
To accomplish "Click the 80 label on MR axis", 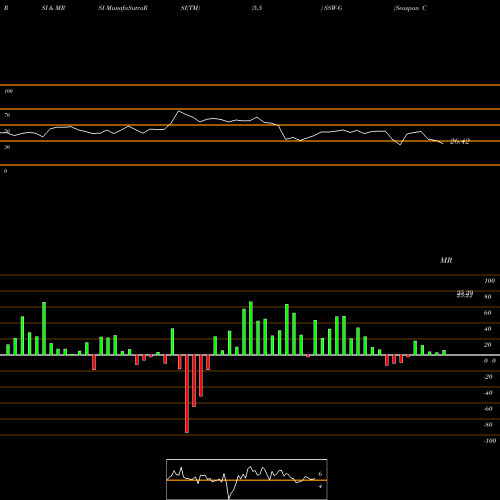I will click(488, 297).
